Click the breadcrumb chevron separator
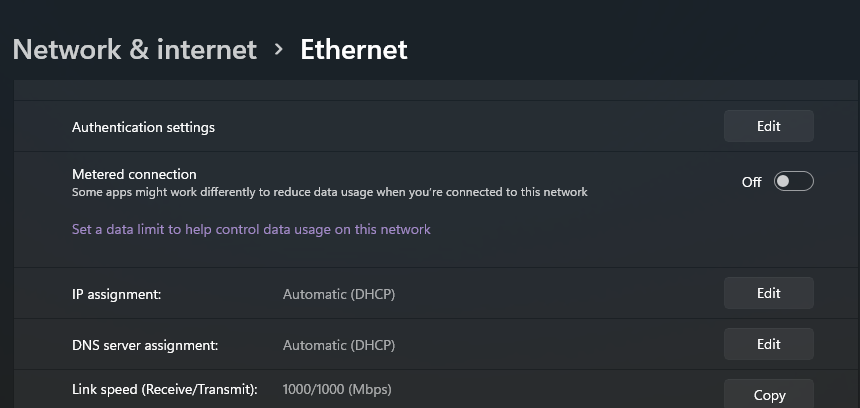 point(279,49)
